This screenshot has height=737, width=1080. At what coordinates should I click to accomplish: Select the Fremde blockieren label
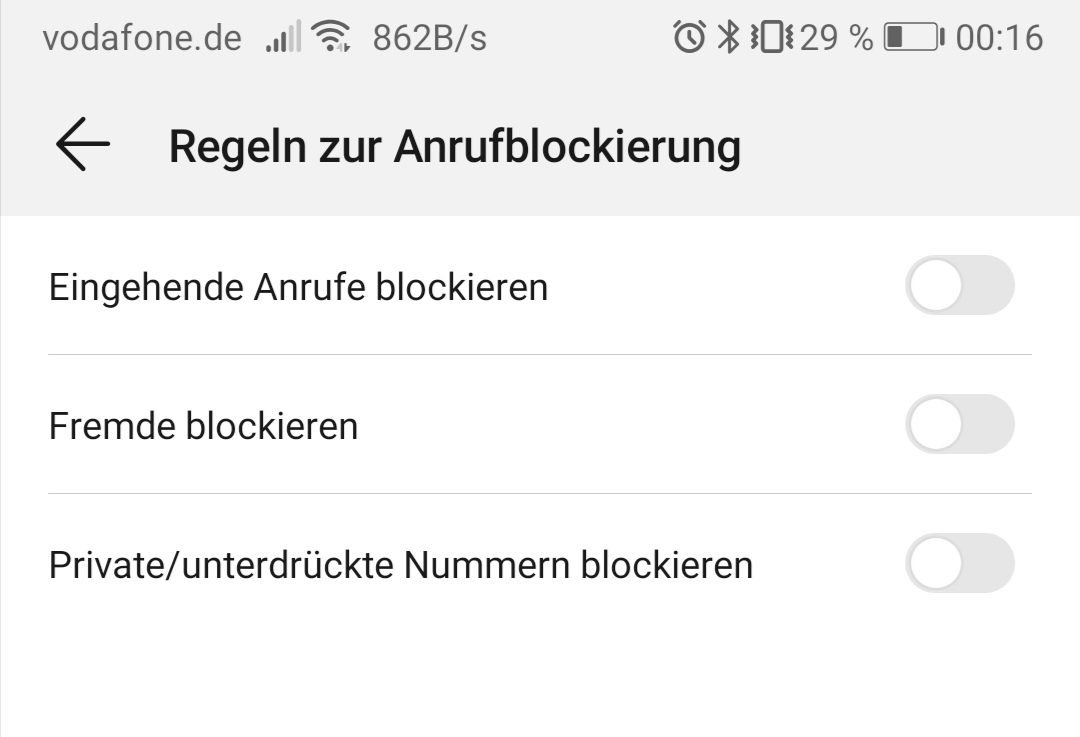tap(203, 427)
